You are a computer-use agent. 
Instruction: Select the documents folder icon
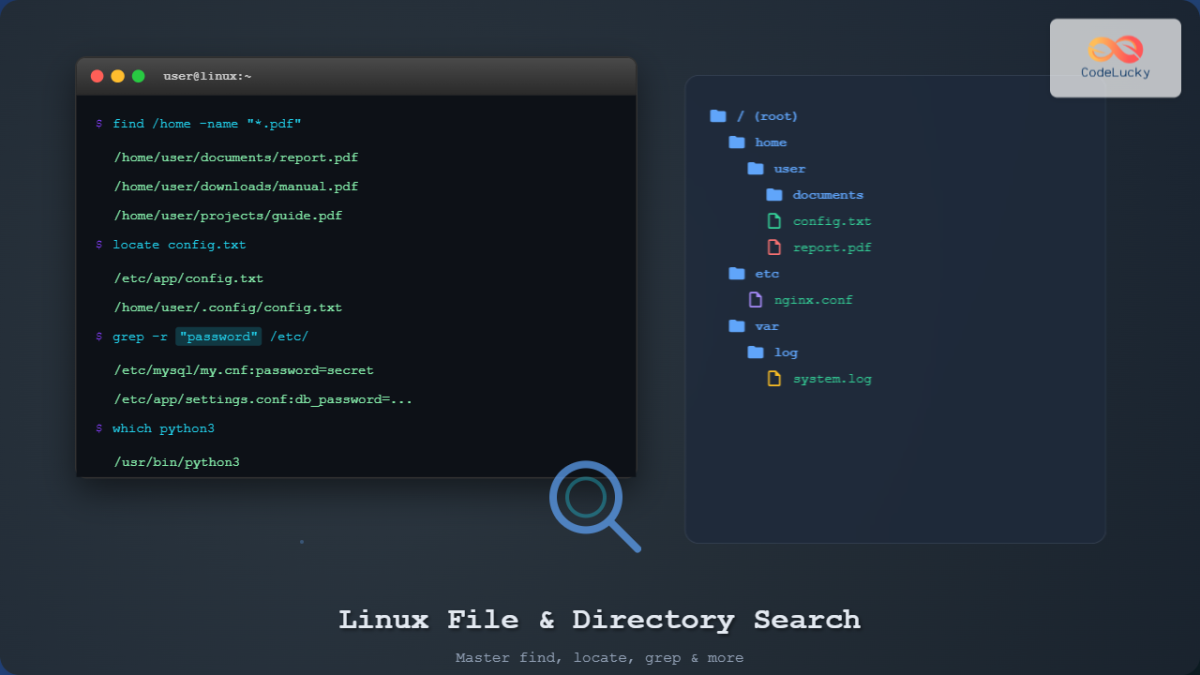pos(775,194)
